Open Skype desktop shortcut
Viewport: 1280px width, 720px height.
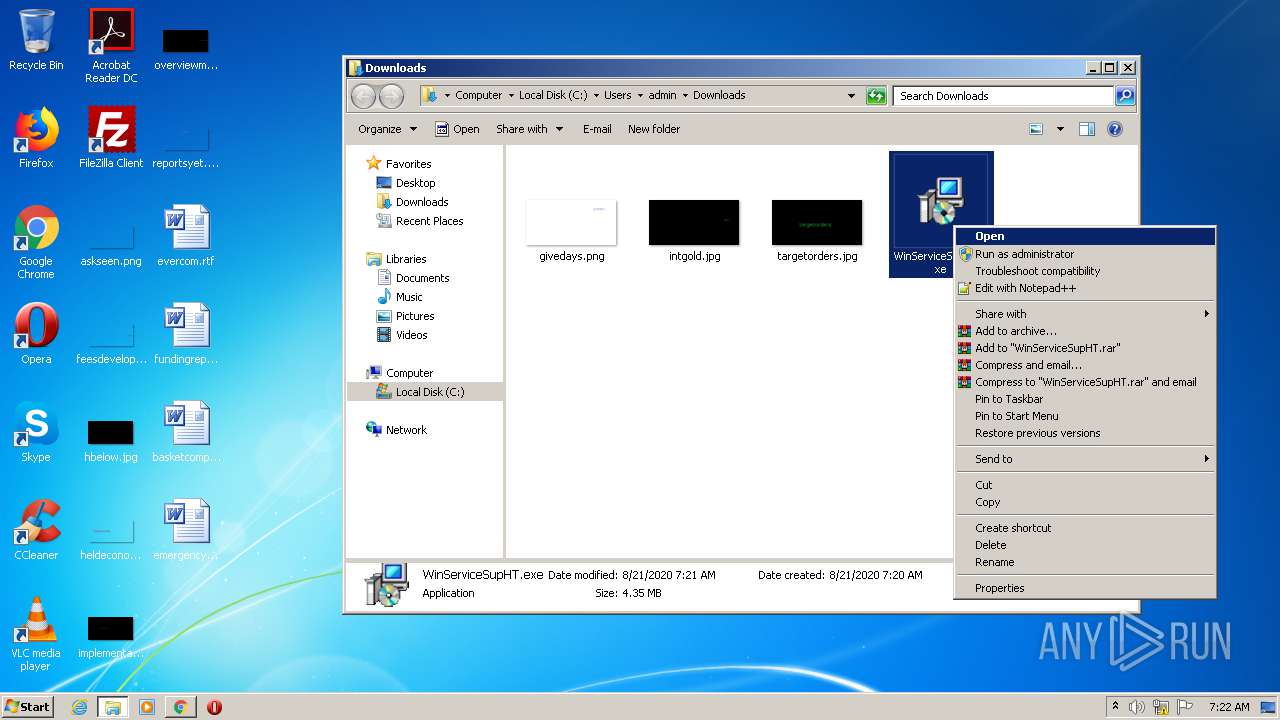36,432
